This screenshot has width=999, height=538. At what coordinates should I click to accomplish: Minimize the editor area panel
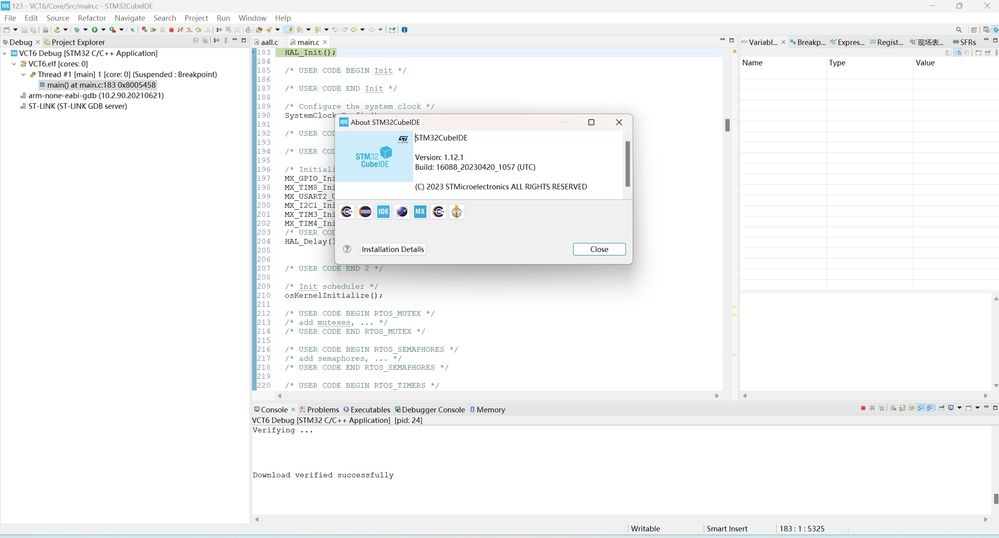point(722,40)
